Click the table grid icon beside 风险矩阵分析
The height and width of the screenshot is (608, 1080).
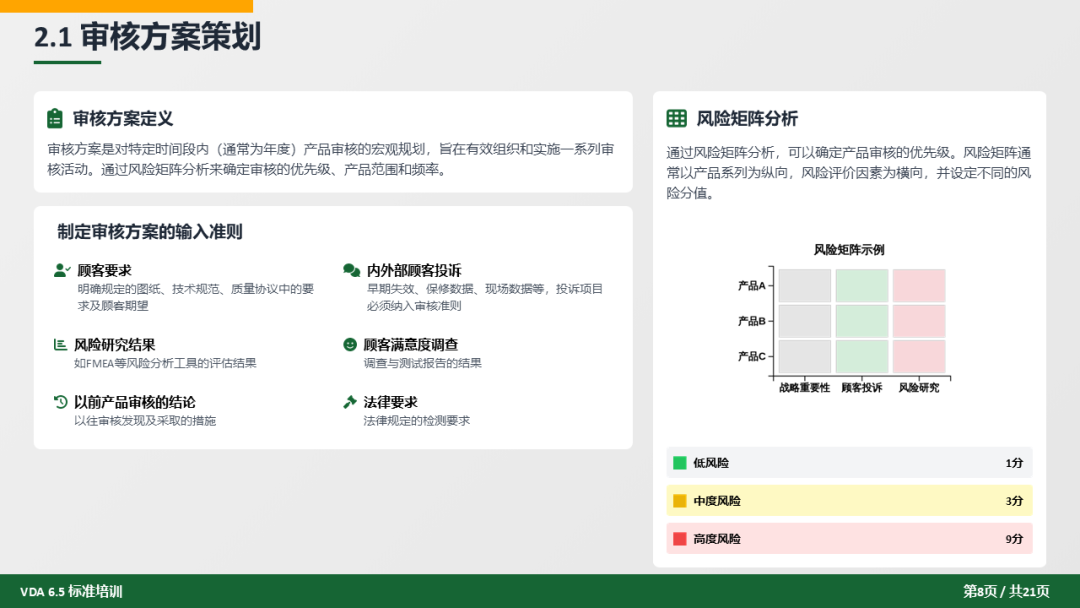[677, 119]
